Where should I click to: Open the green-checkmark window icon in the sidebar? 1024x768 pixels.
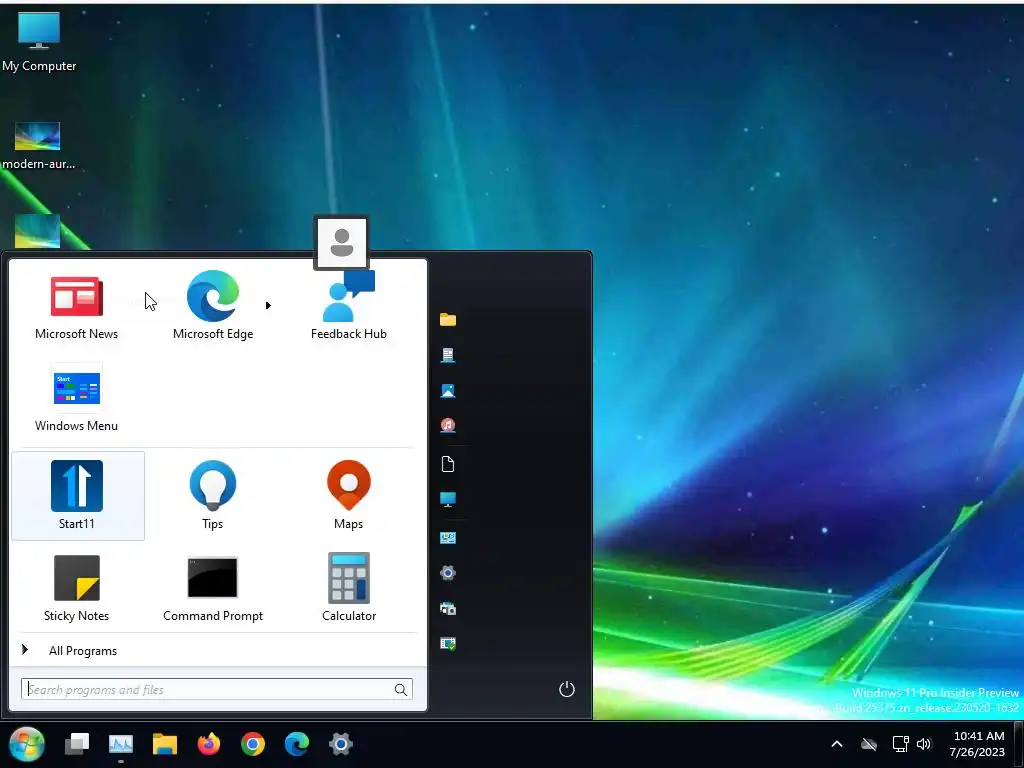pyautogui.click(x=448, y=644)
